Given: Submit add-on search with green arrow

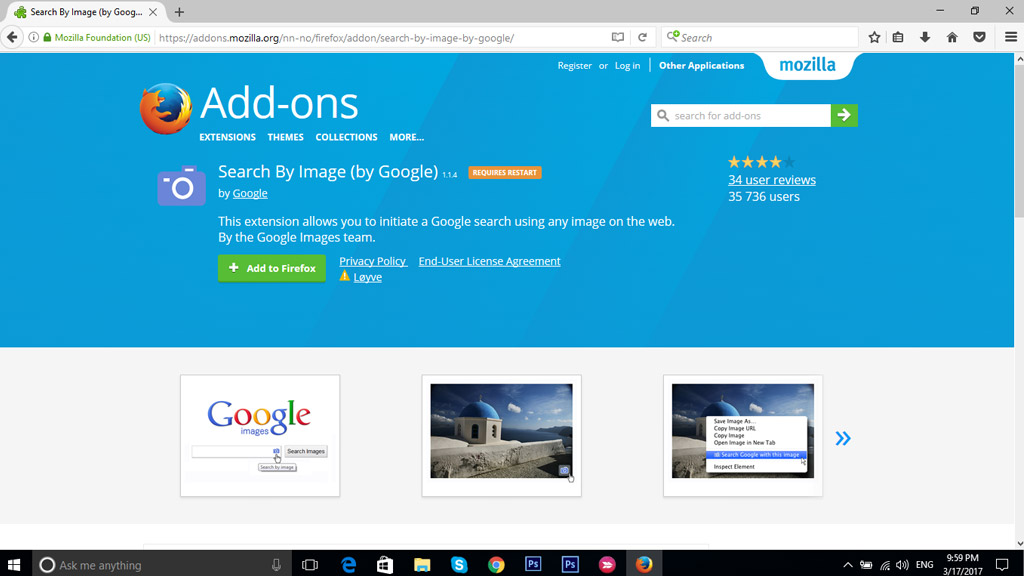Looking at the screenshot, I should point(844,116).
